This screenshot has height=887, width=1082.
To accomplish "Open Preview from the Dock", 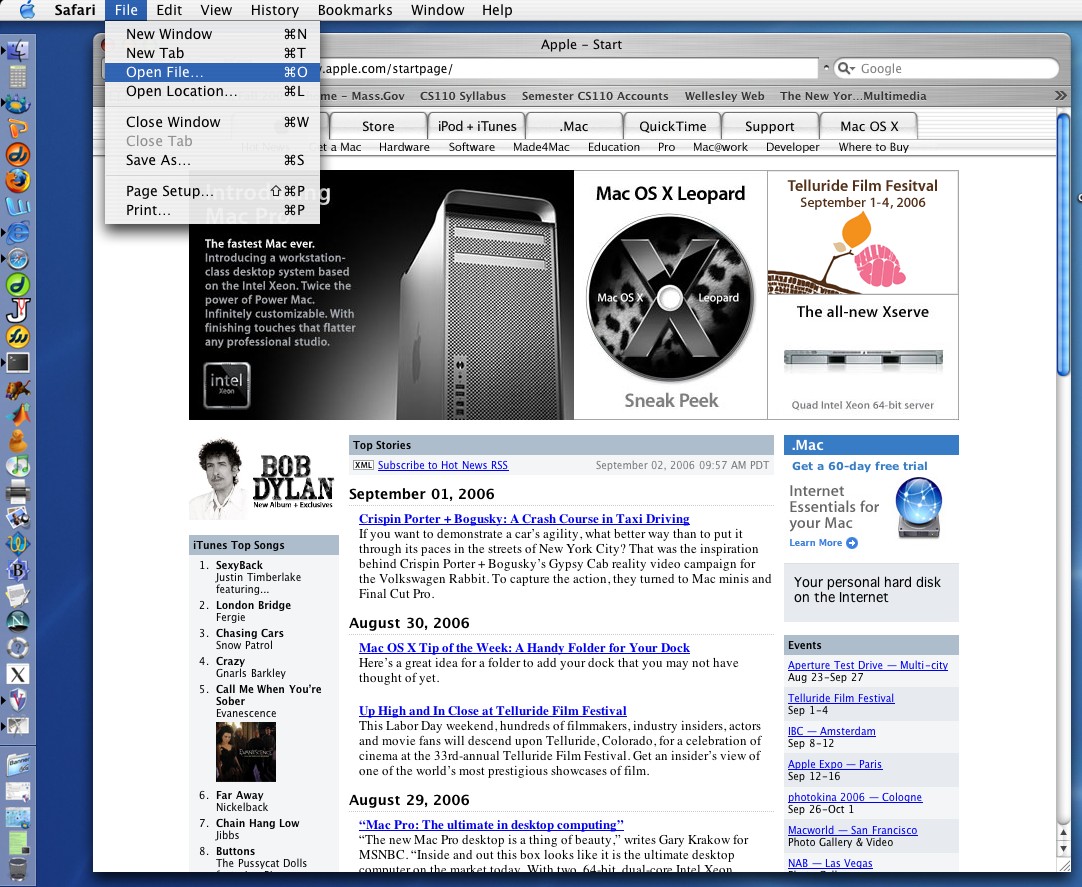I will tap(17, 518).
